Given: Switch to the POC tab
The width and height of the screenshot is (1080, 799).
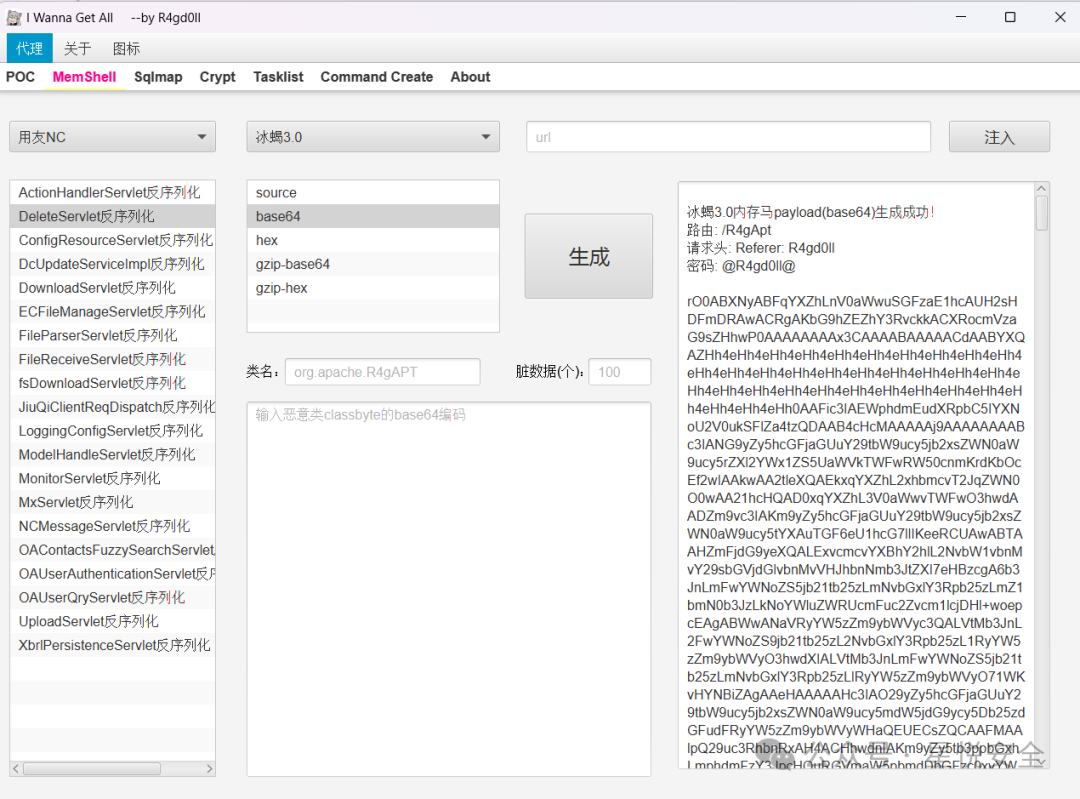Looking at the screenshot, I should [x=20, y=77].
